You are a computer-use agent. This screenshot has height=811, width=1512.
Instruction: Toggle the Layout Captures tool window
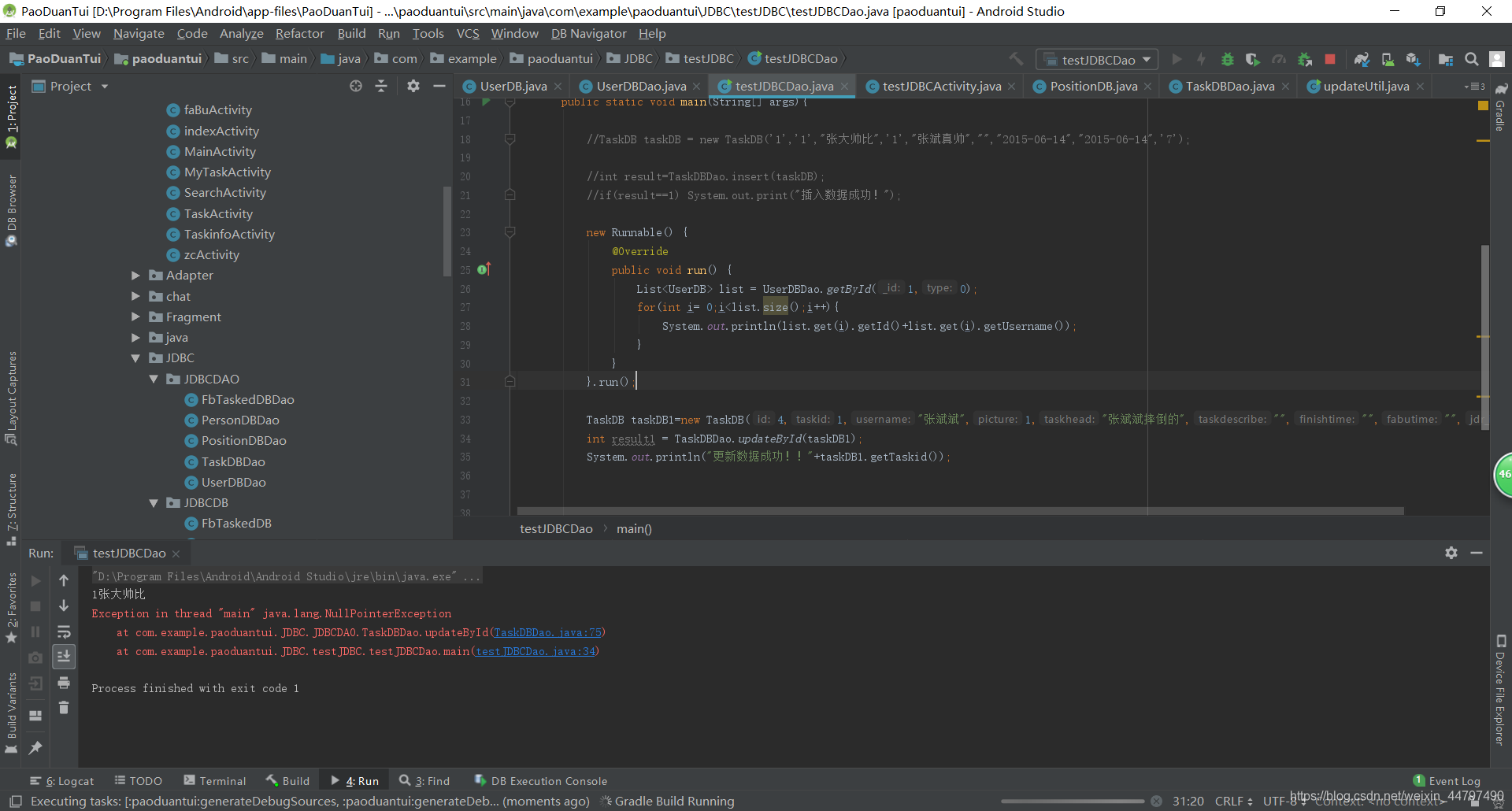point(11,398)
